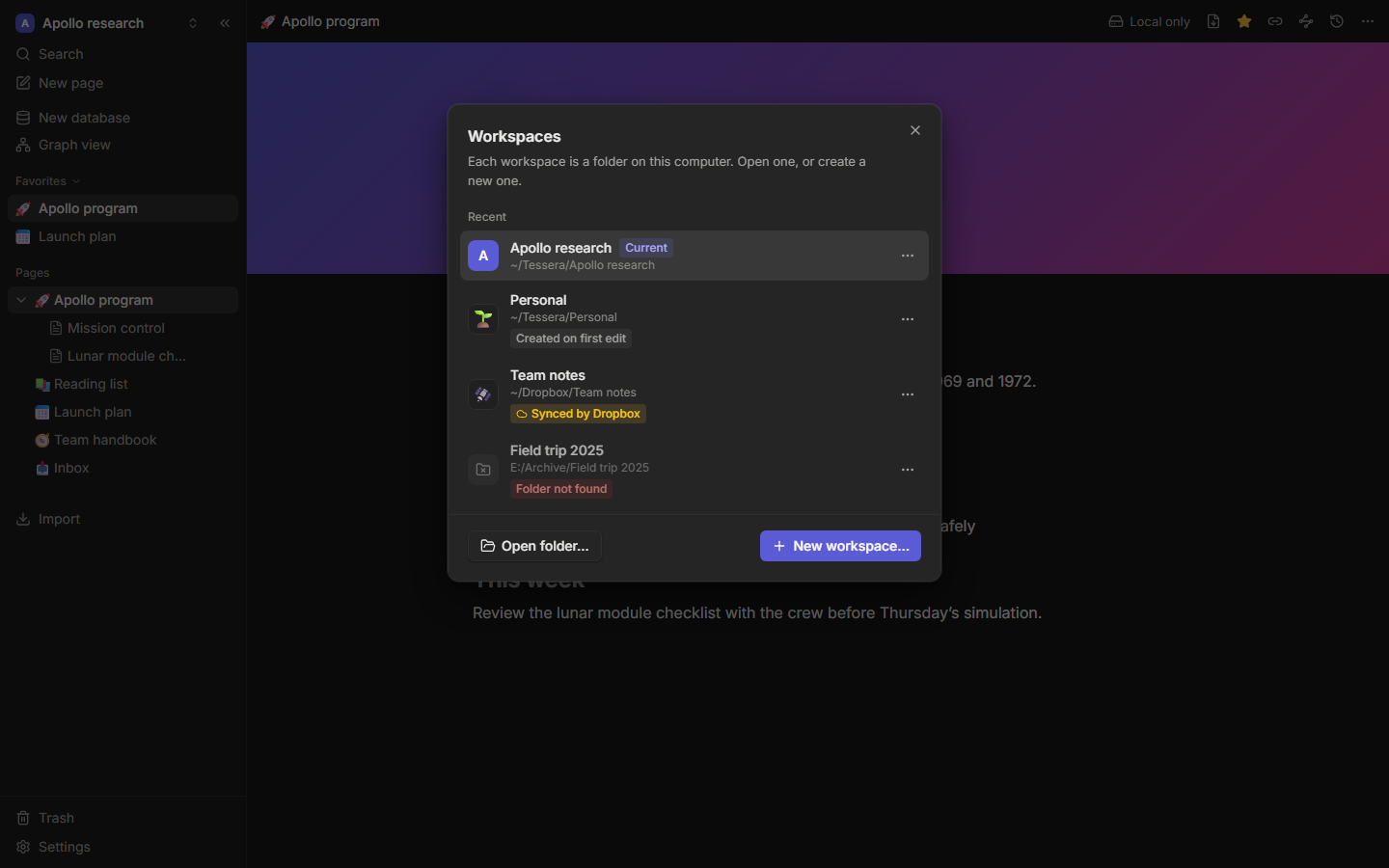This screenshot has width=1389, height=868.
Task: Open Graph view
Action: click(123, 145)
